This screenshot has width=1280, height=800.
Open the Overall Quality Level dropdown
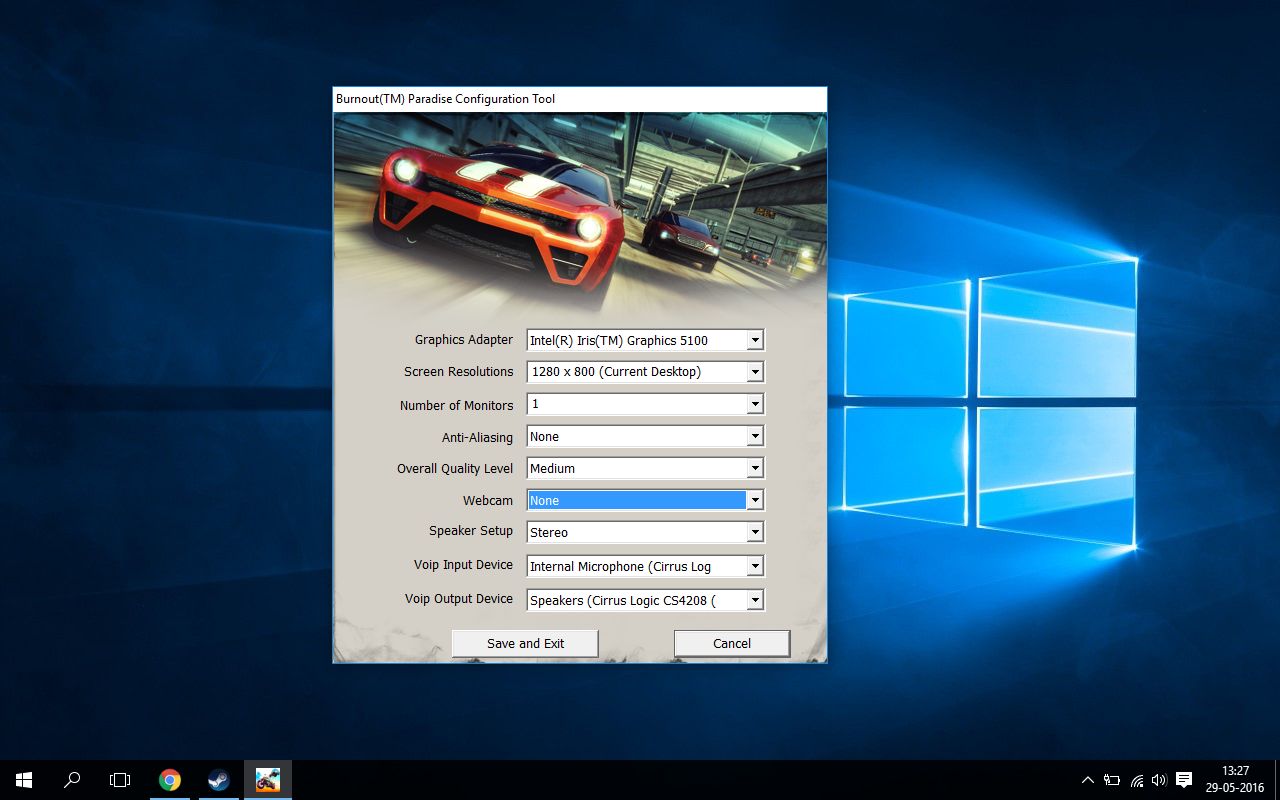(x=645, y=468)
